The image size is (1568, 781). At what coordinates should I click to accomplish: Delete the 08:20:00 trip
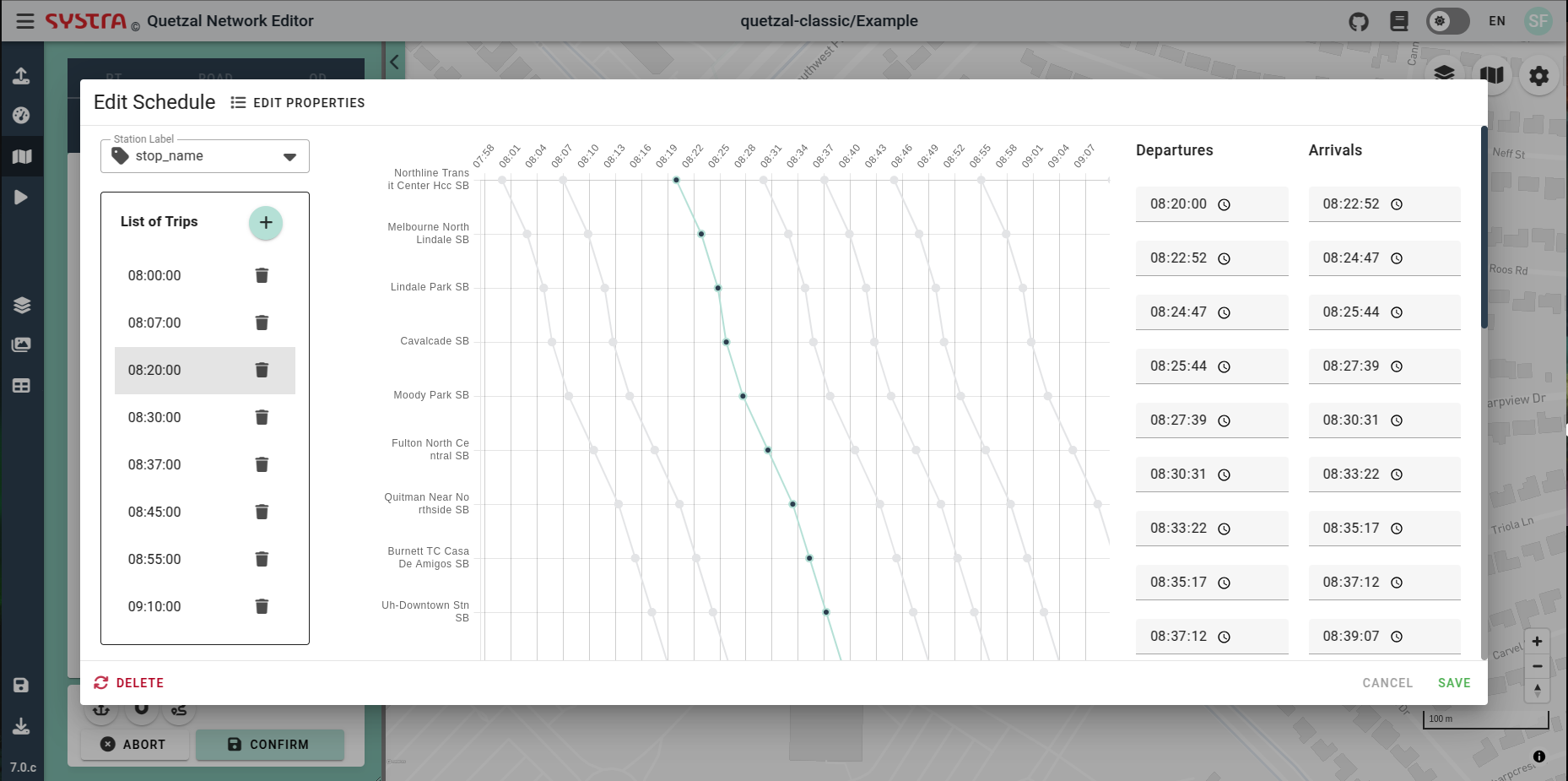click(262, 370)
